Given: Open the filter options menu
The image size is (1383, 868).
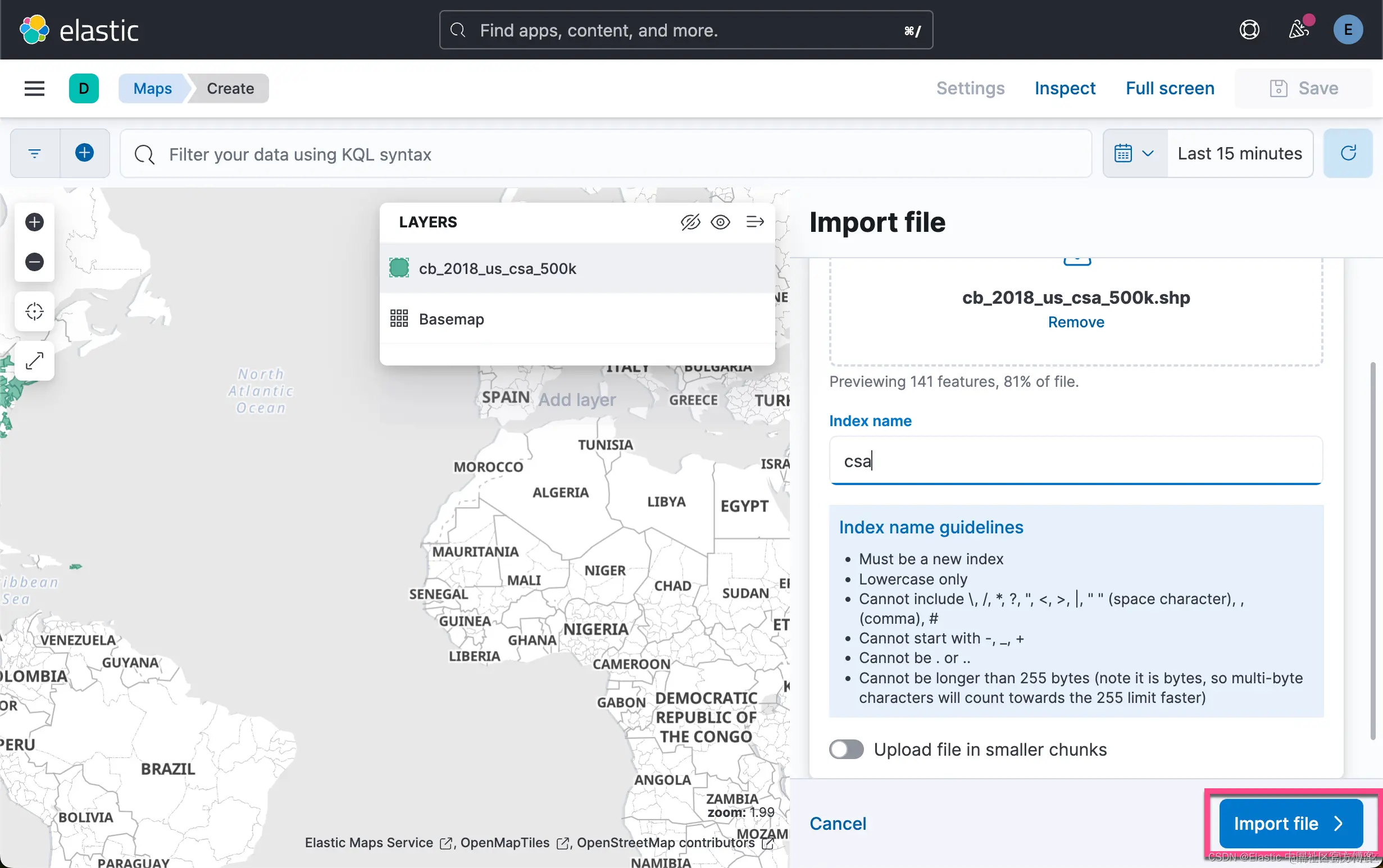Looking at the screenshot, I should (x=34, y=153).
